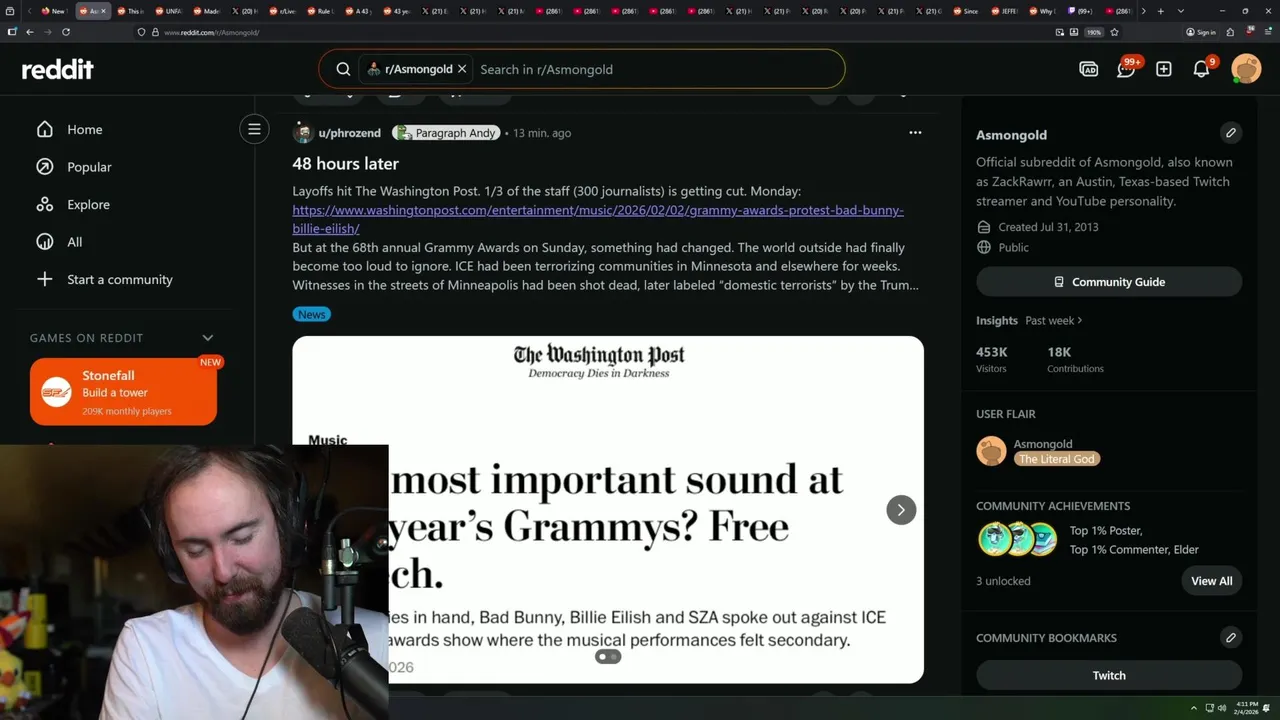Select second gallery pagination dot

614,657
